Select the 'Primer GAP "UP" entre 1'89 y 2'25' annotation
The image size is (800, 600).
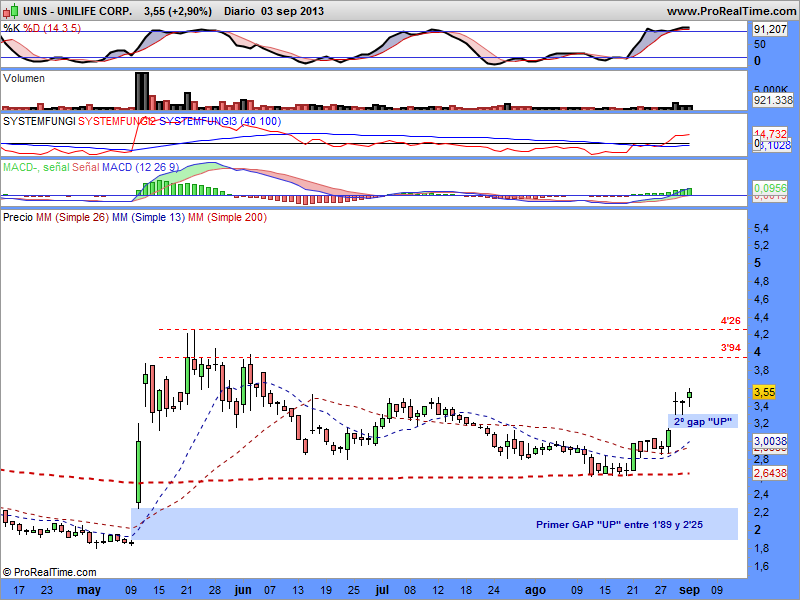click(619, 524)
